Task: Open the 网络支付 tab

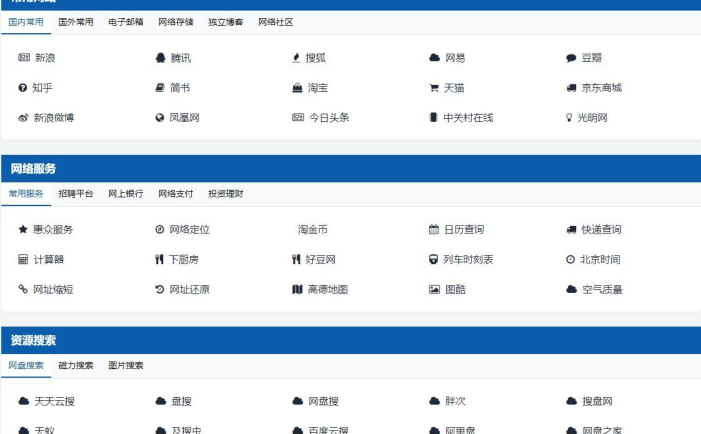Action: point(176,194)
